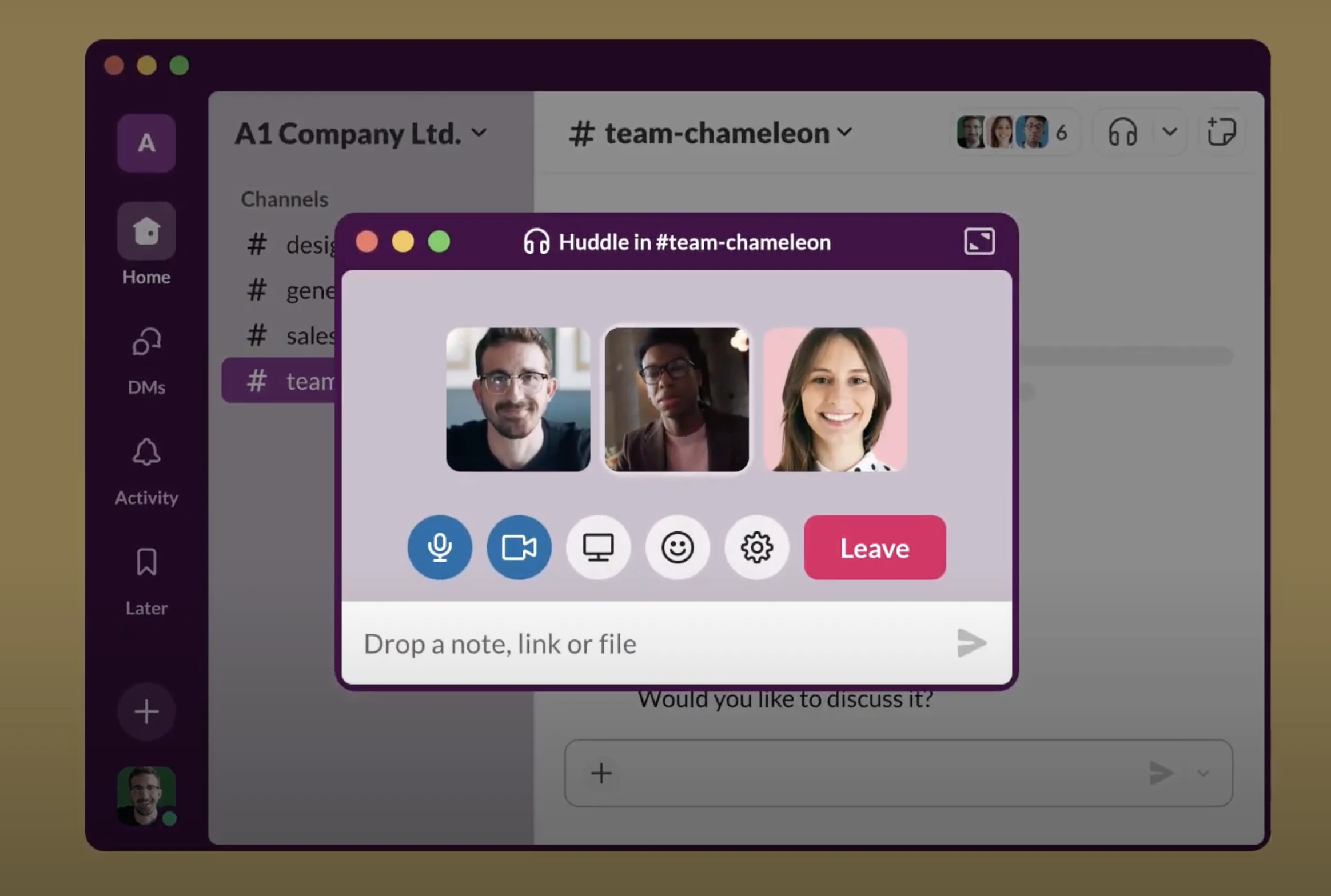Mute your microphone in the huddle
The image size is (1331, 896).
439,547
